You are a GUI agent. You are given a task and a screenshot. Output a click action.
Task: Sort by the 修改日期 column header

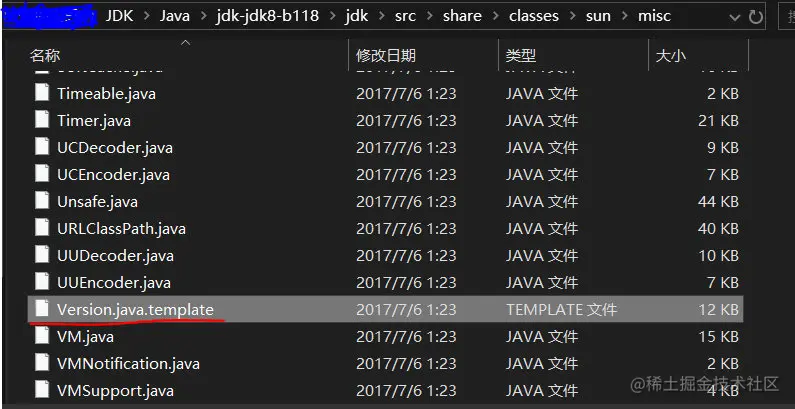(x=386, y=55)
